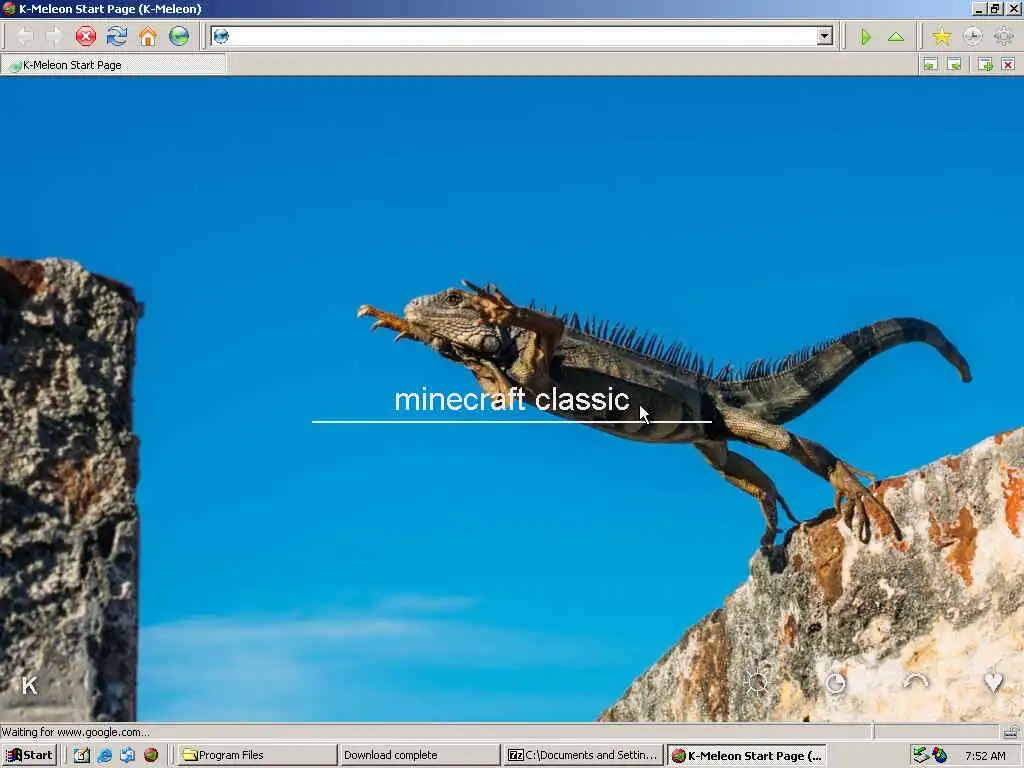Screen dimensions: 1024x768
Task: Switch to Program Files taskbar window
Action: 257,755
